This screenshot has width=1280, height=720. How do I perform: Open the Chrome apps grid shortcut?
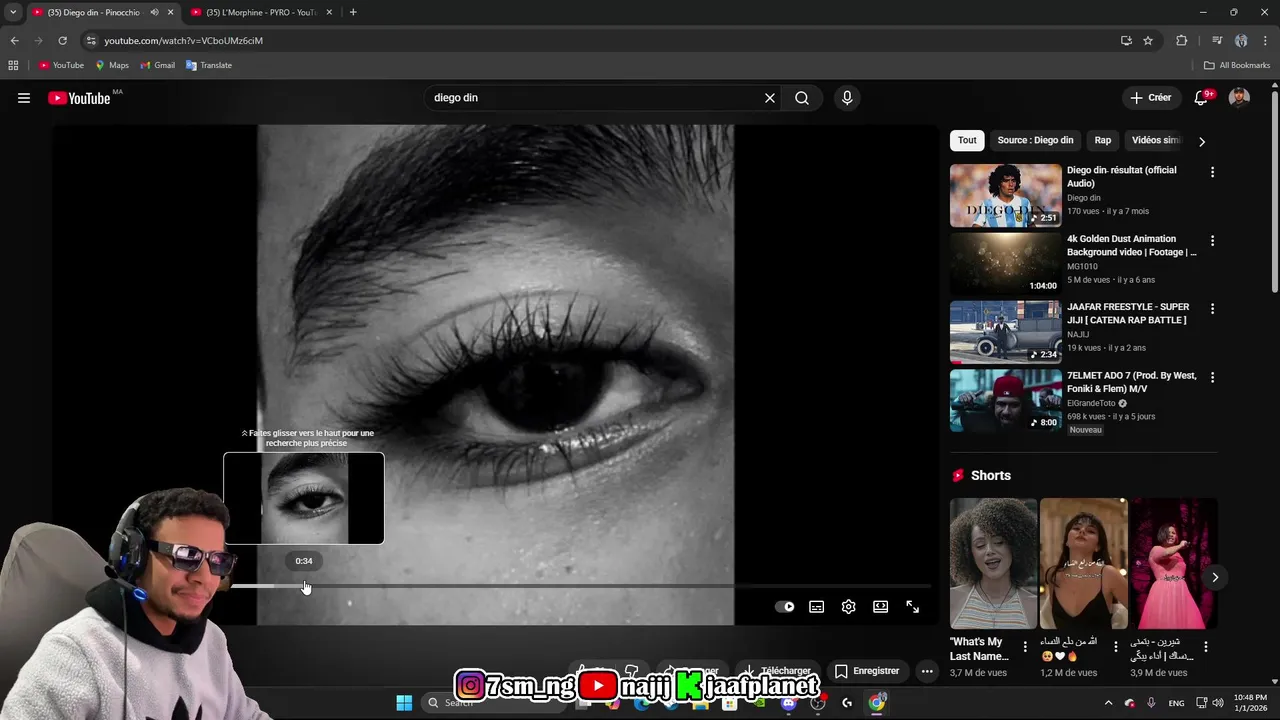coord(13,65)
